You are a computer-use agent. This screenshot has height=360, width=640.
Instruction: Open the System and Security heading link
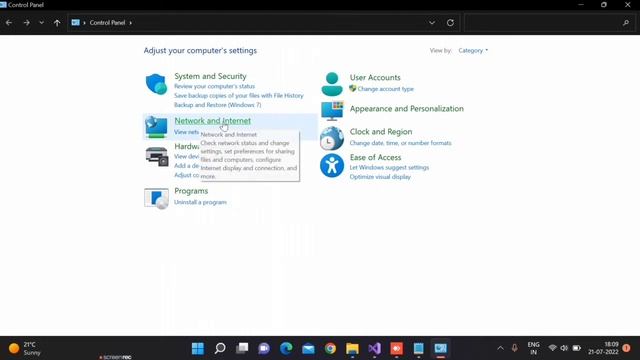click(210, 76)
